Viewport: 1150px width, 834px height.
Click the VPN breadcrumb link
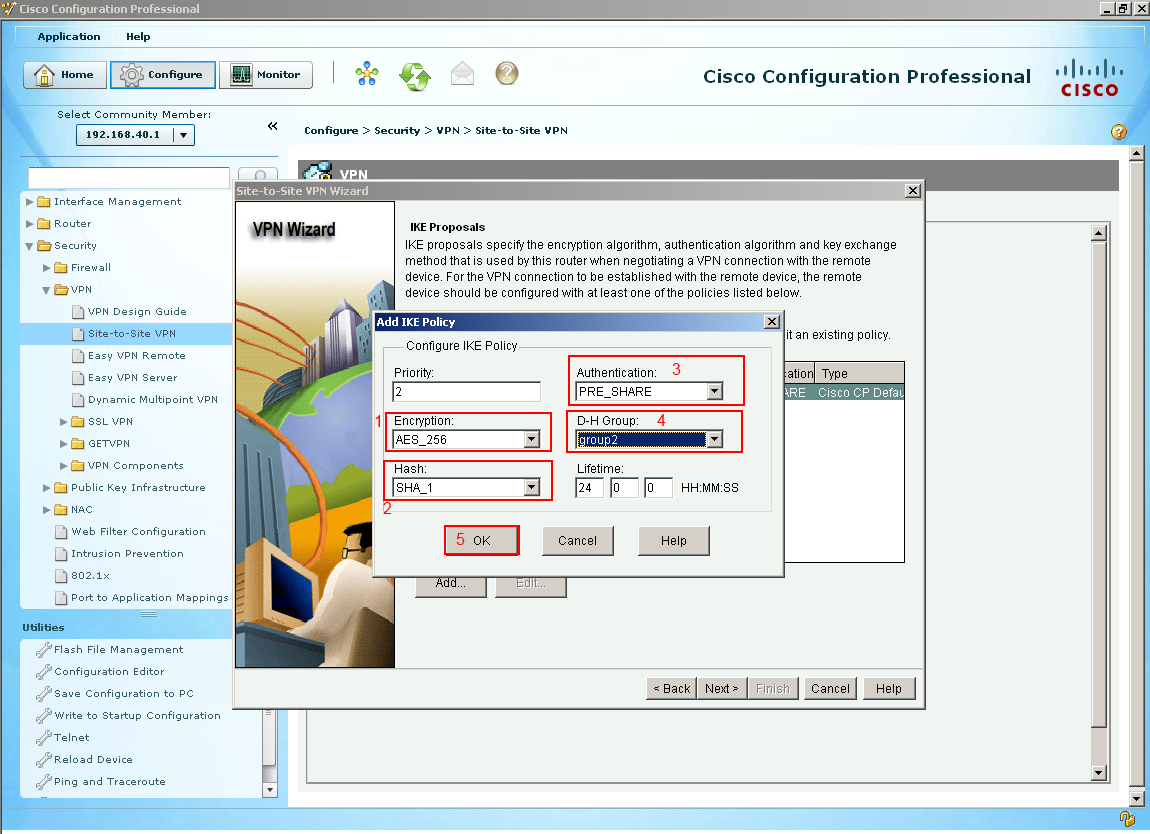(448, 131)
